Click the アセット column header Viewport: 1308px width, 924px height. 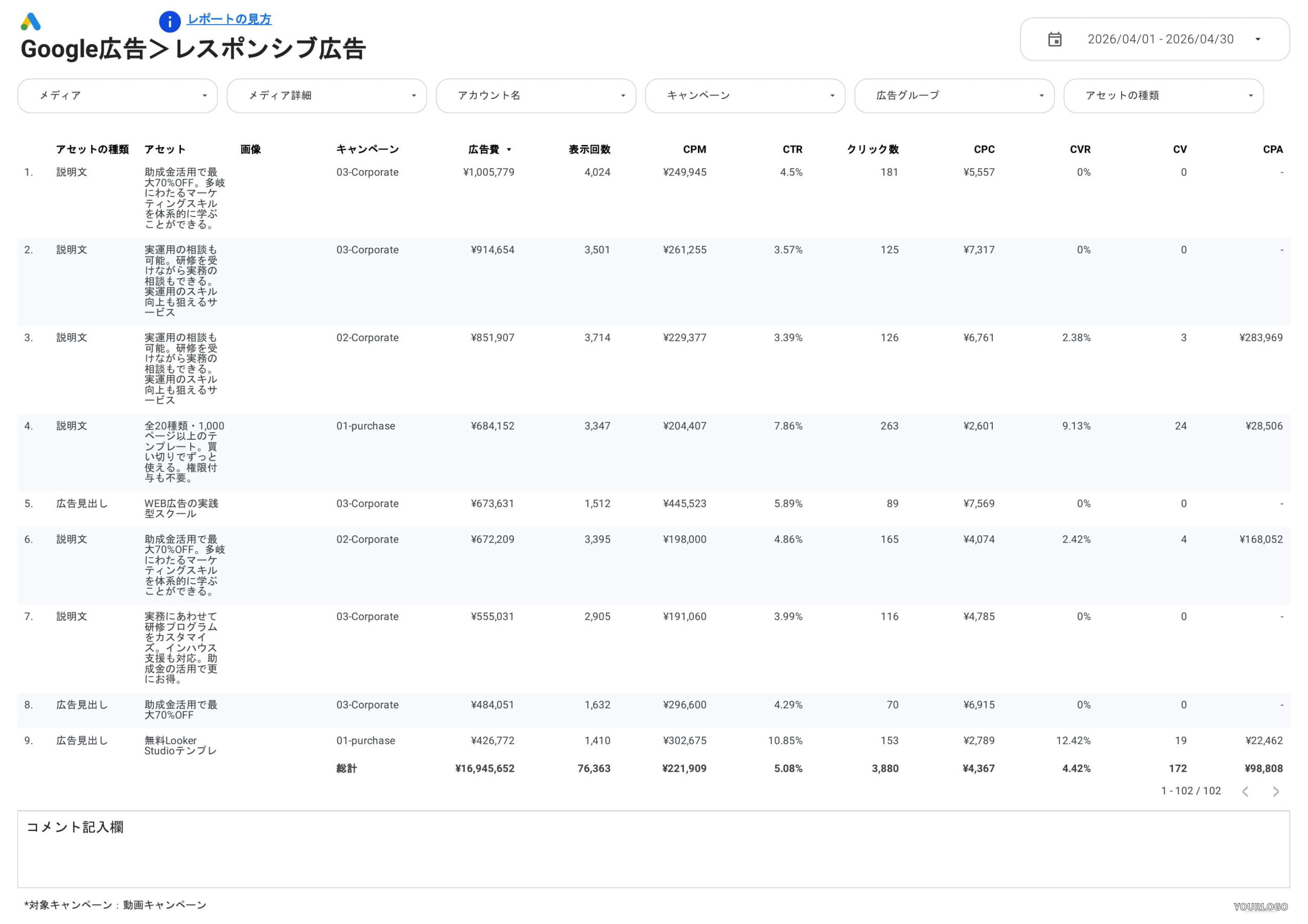point(165,149)
